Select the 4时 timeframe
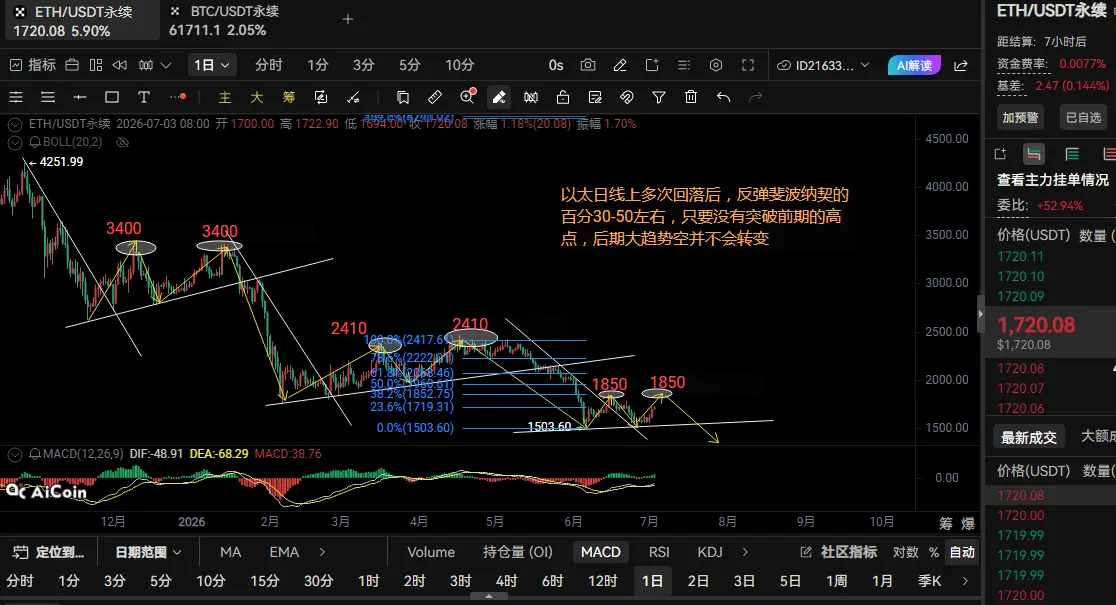The height and width of the screenshot is (605, 1116). (x=507, y=582)
